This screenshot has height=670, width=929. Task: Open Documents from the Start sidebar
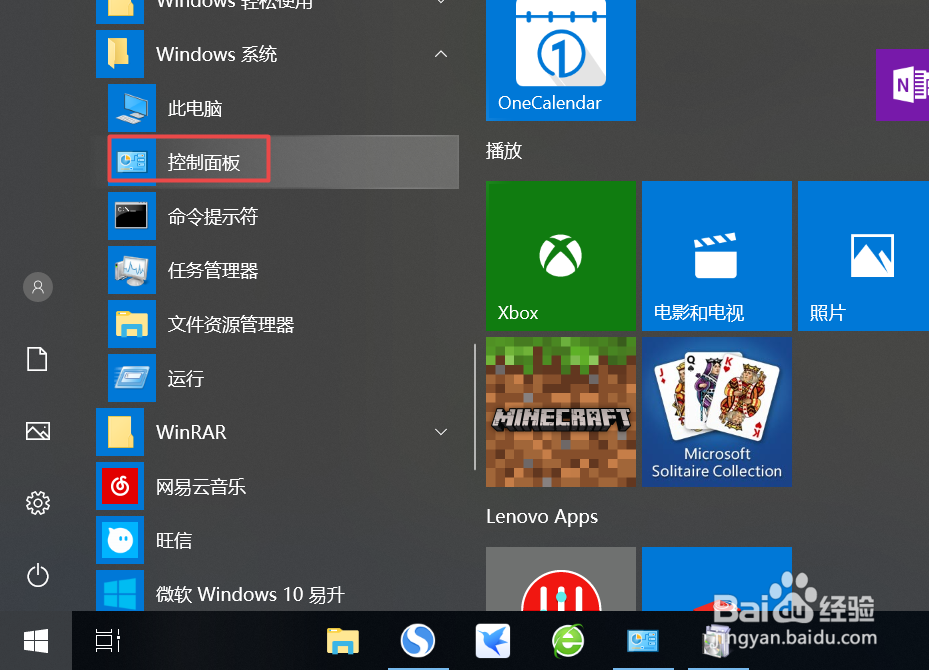point(37,359)
